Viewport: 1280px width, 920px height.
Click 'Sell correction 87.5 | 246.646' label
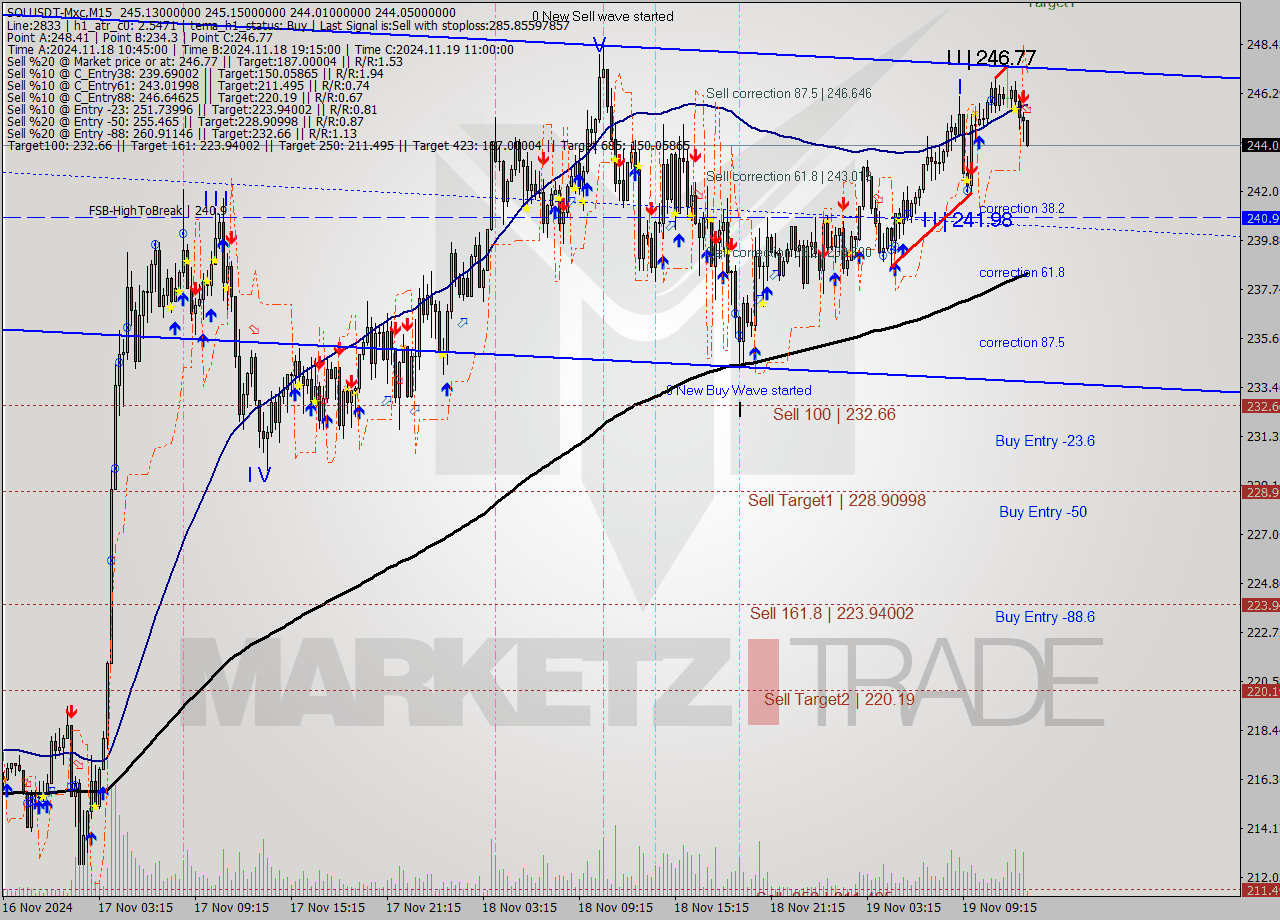[789, 93]
